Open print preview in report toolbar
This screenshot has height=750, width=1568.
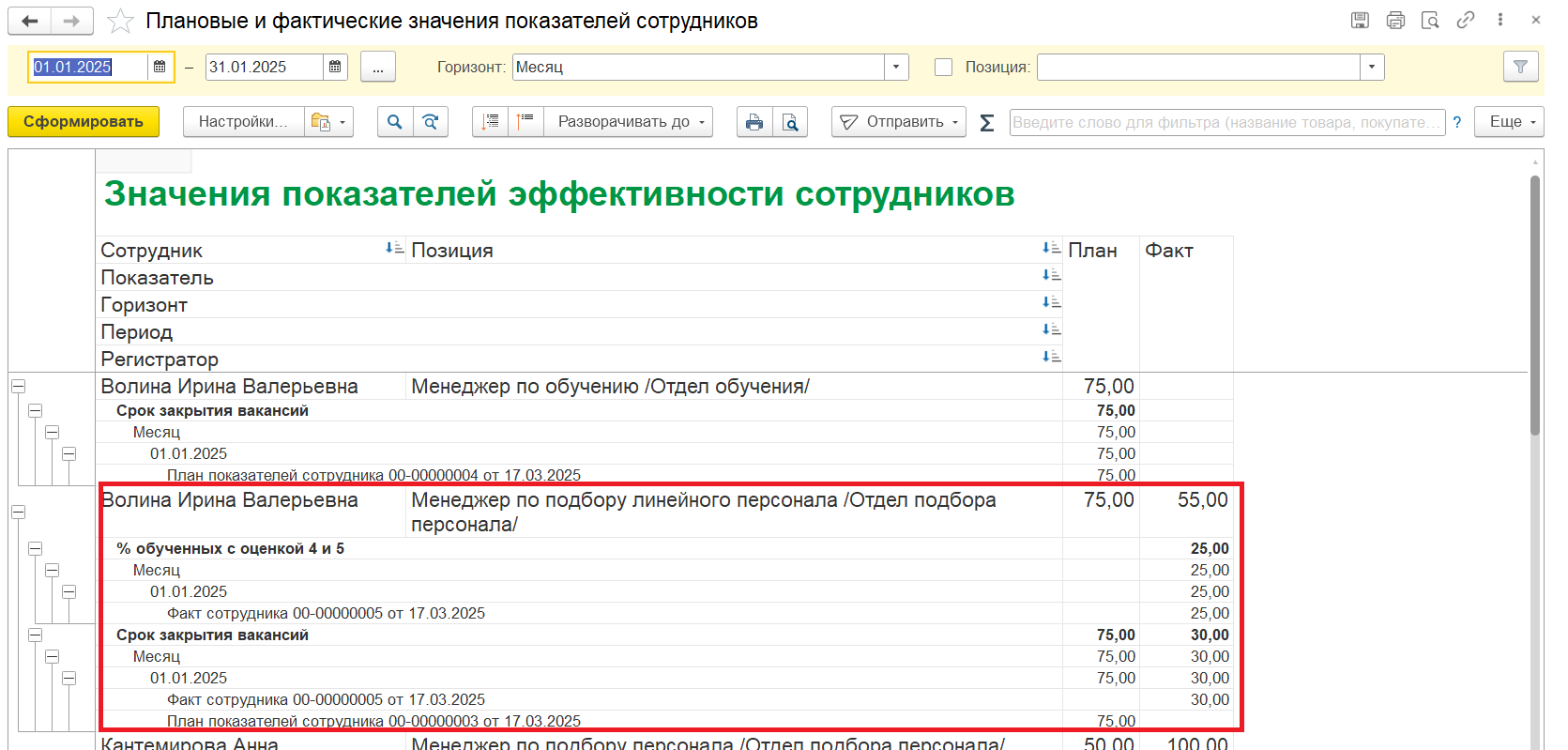click(790, 122)
